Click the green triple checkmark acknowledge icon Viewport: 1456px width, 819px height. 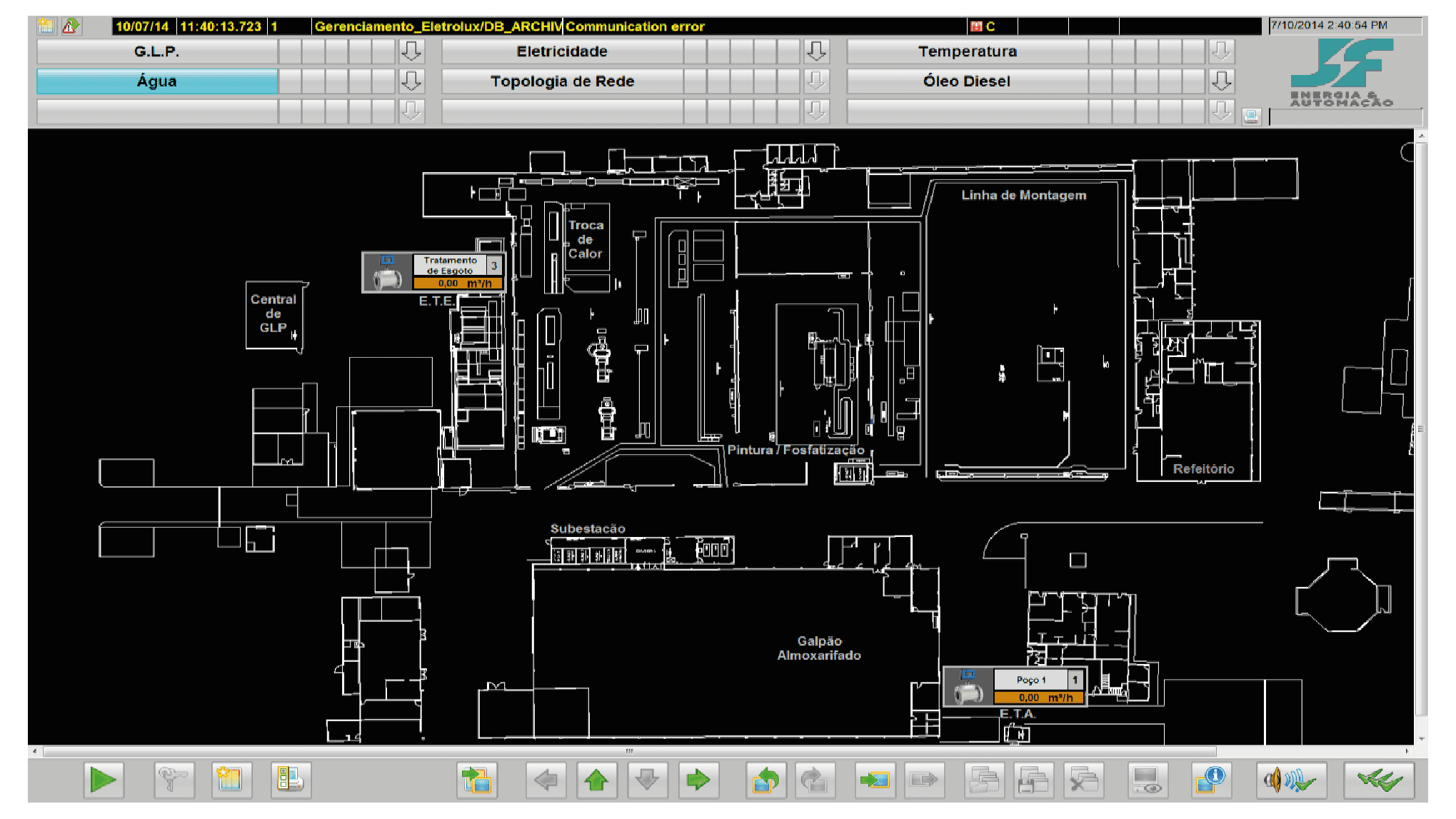pyautogui.click(x=1379, y=780)
